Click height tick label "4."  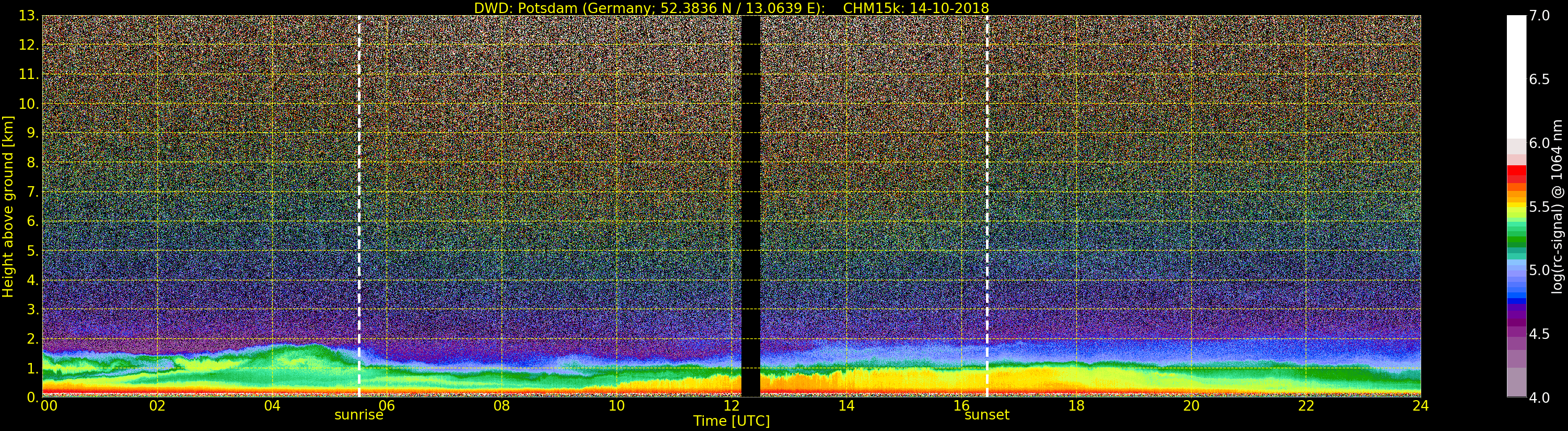[33, 280]
